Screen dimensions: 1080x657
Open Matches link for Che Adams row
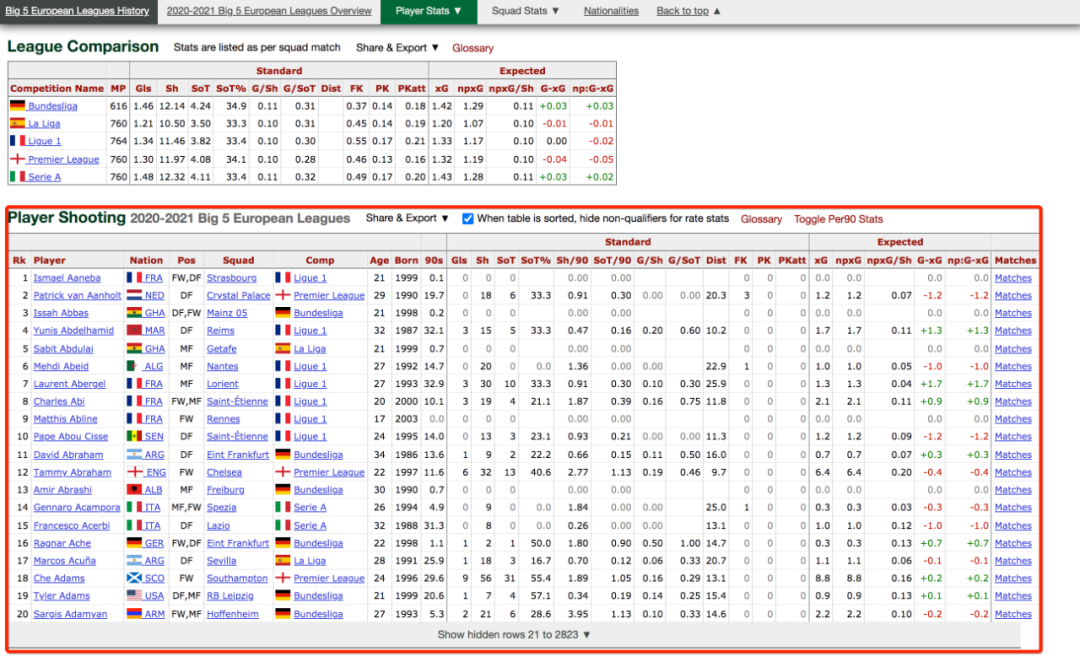(1013, 578)
